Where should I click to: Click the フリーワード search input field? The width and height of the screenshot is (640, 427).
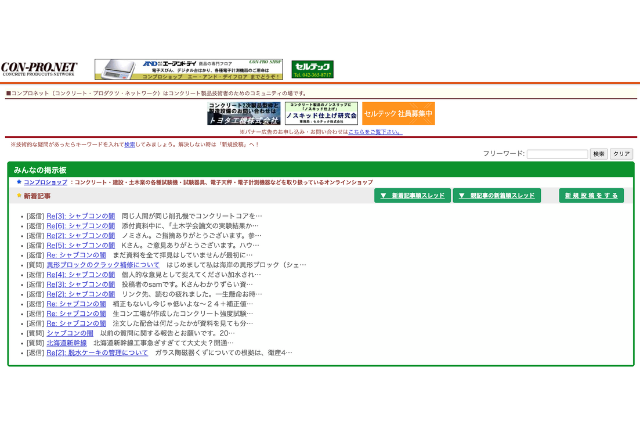point(557,154)
